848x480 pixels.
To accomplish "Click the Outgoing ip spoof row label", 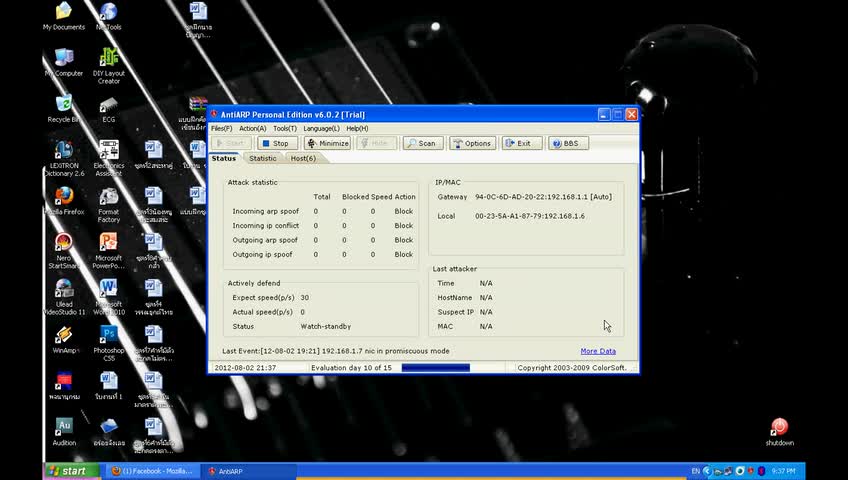I will click(x=262, y=255).
